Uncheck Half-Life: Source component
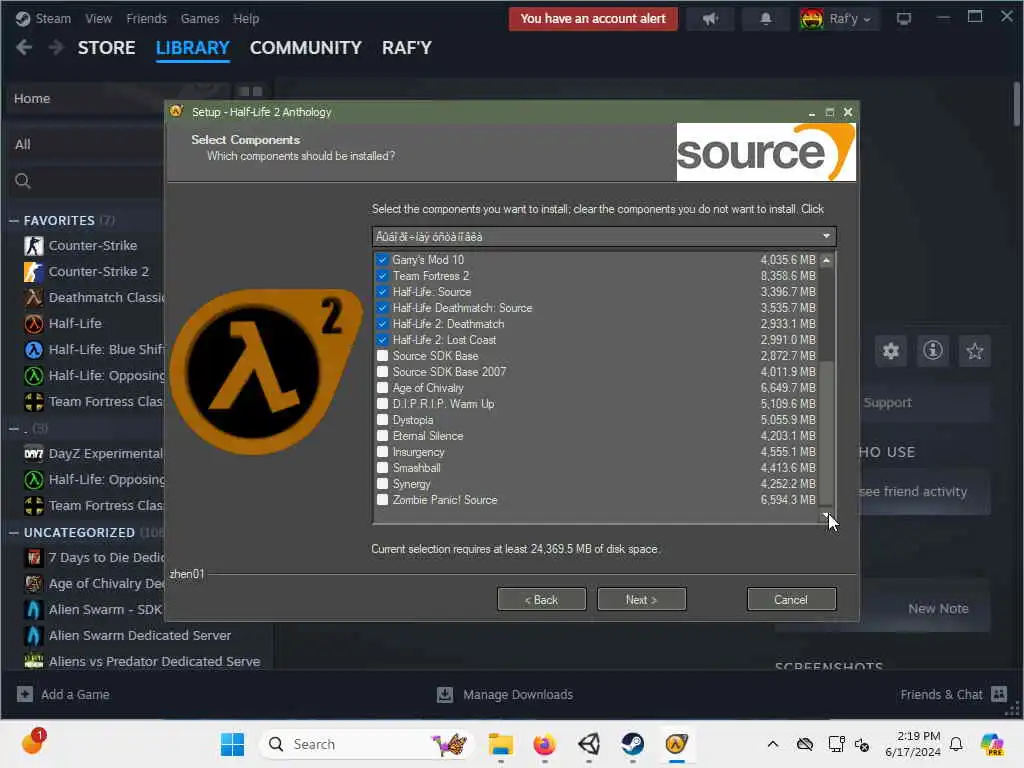 (383, 292)
